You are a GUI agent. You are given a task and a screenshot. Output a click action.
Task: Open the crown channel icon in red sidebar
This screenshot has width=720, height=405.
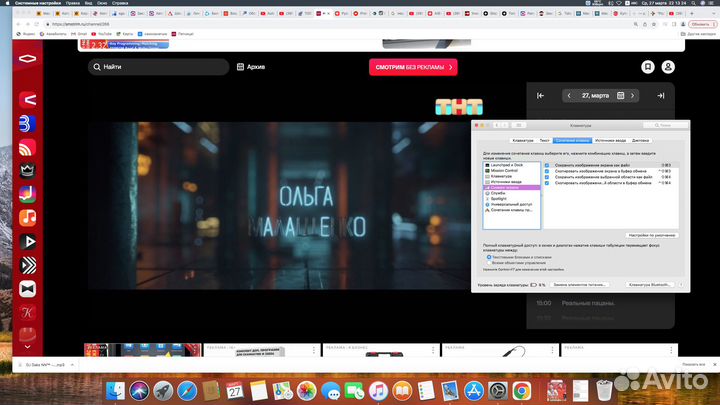(28, 171)
